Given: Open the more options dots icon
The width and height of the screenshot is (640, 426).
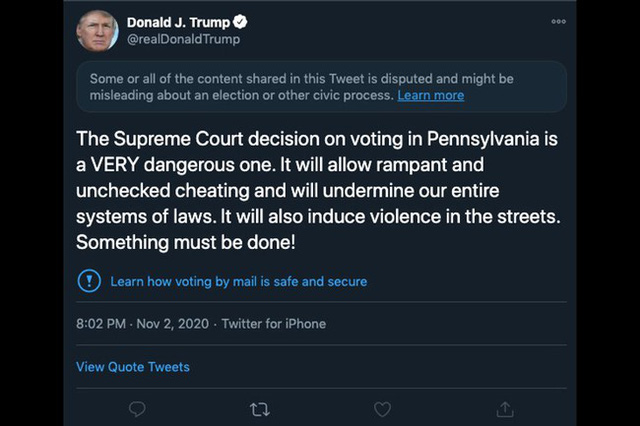Looking at the screenshot, I should pos(558,22).
